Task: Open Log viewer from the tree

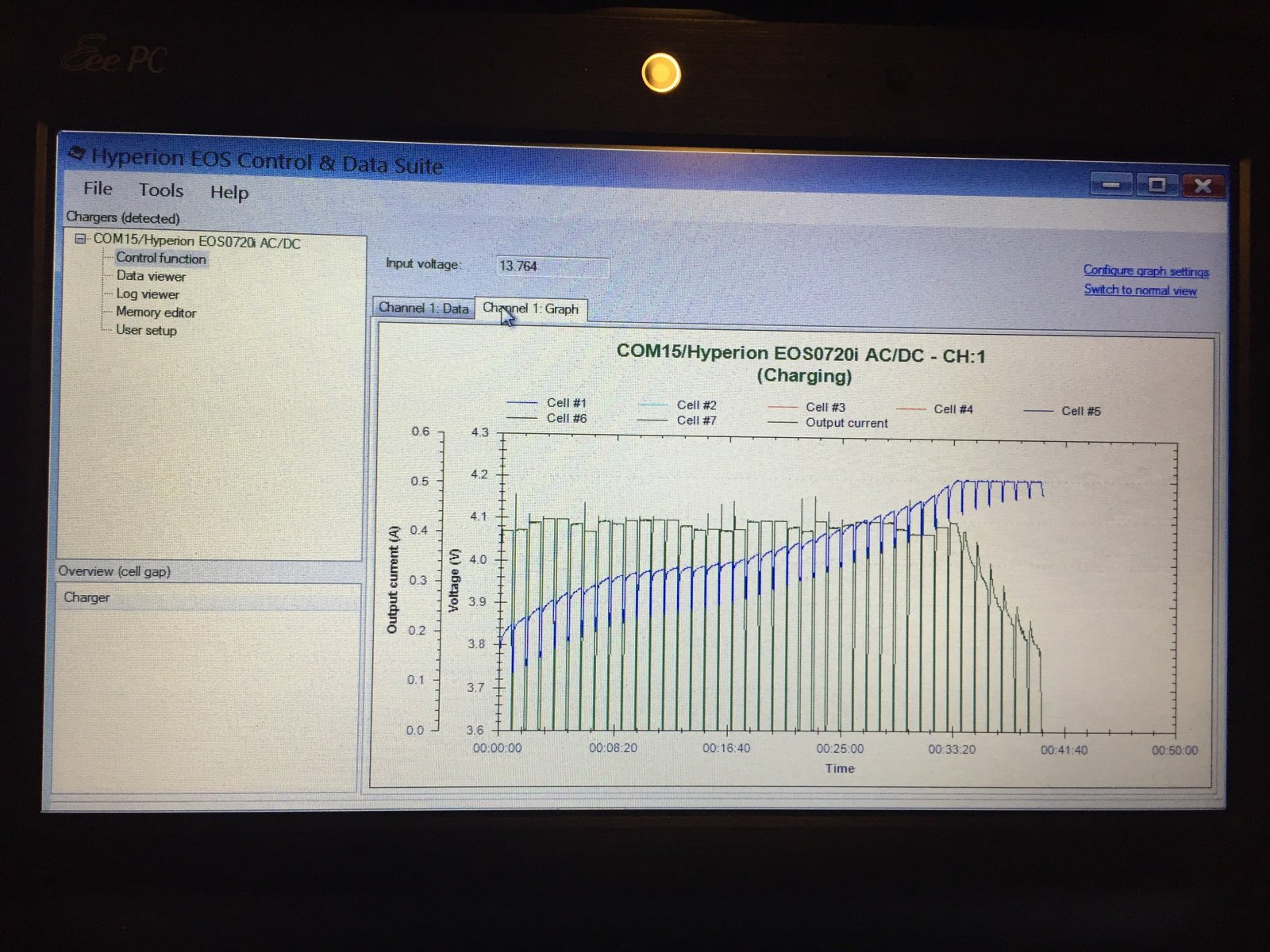Action: tap(148, 294)
